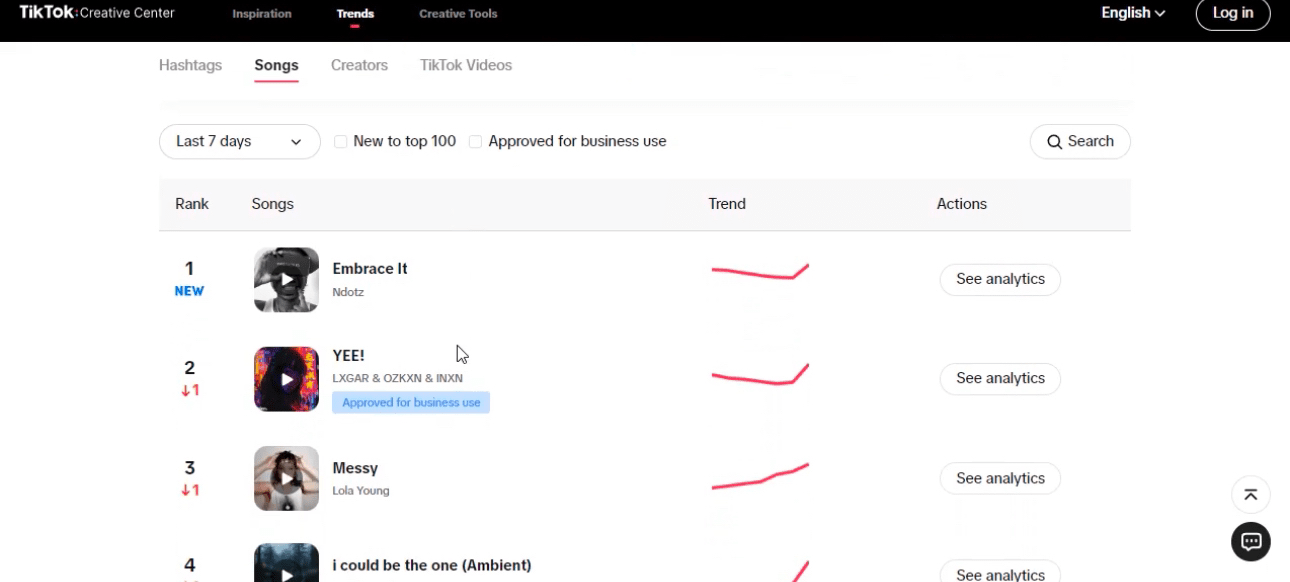See analytics for Messy
This screenshot has height=582, width=1290.
(x=1000, y=478)
